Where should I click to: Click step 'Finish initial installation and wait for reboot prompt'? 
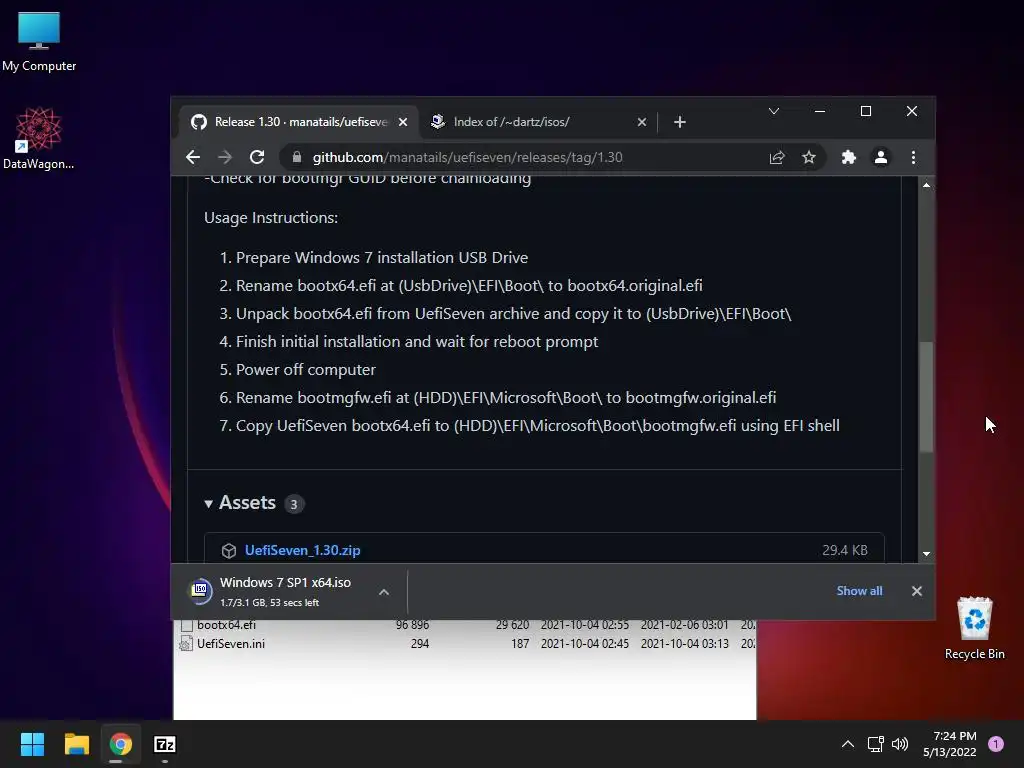pos(417,342)
